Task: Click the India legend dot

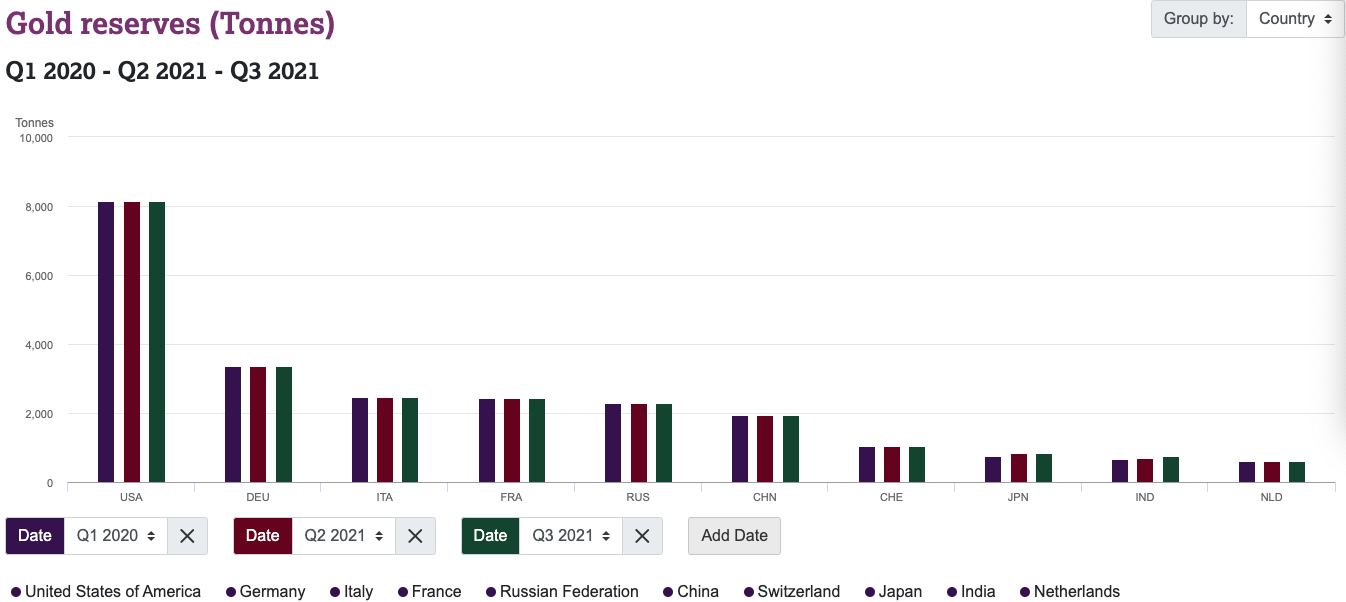Action: [x=952, y=592]
